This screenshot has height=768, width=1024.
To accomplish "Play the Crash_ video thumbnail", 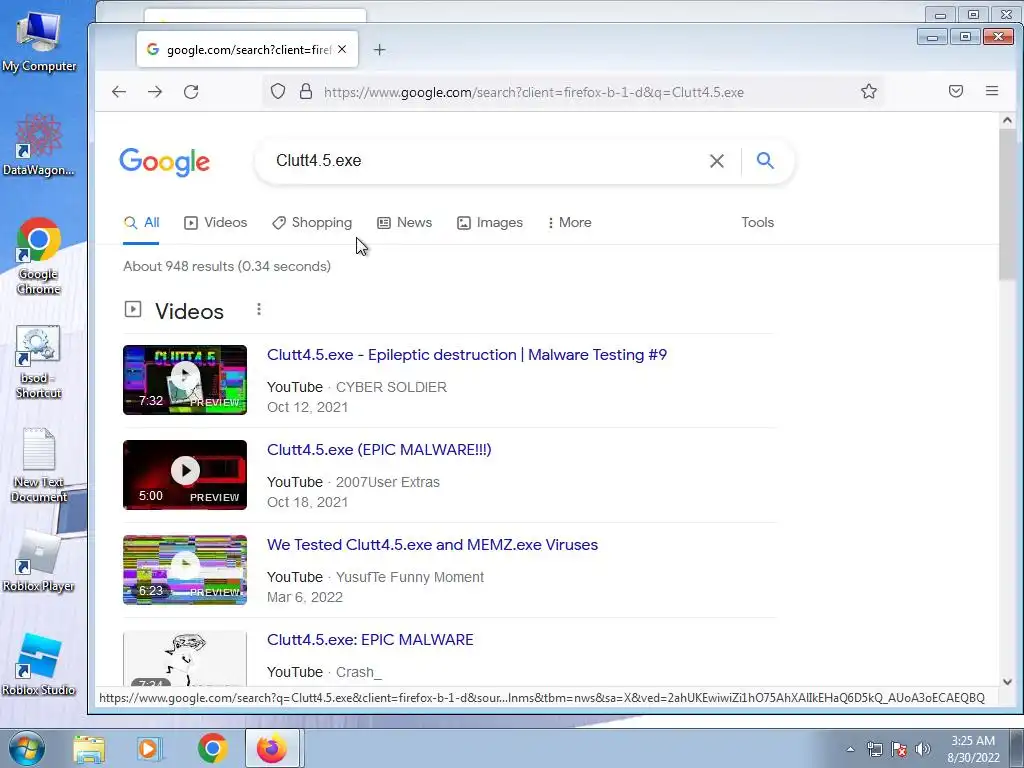I will (x=185, y=658).
